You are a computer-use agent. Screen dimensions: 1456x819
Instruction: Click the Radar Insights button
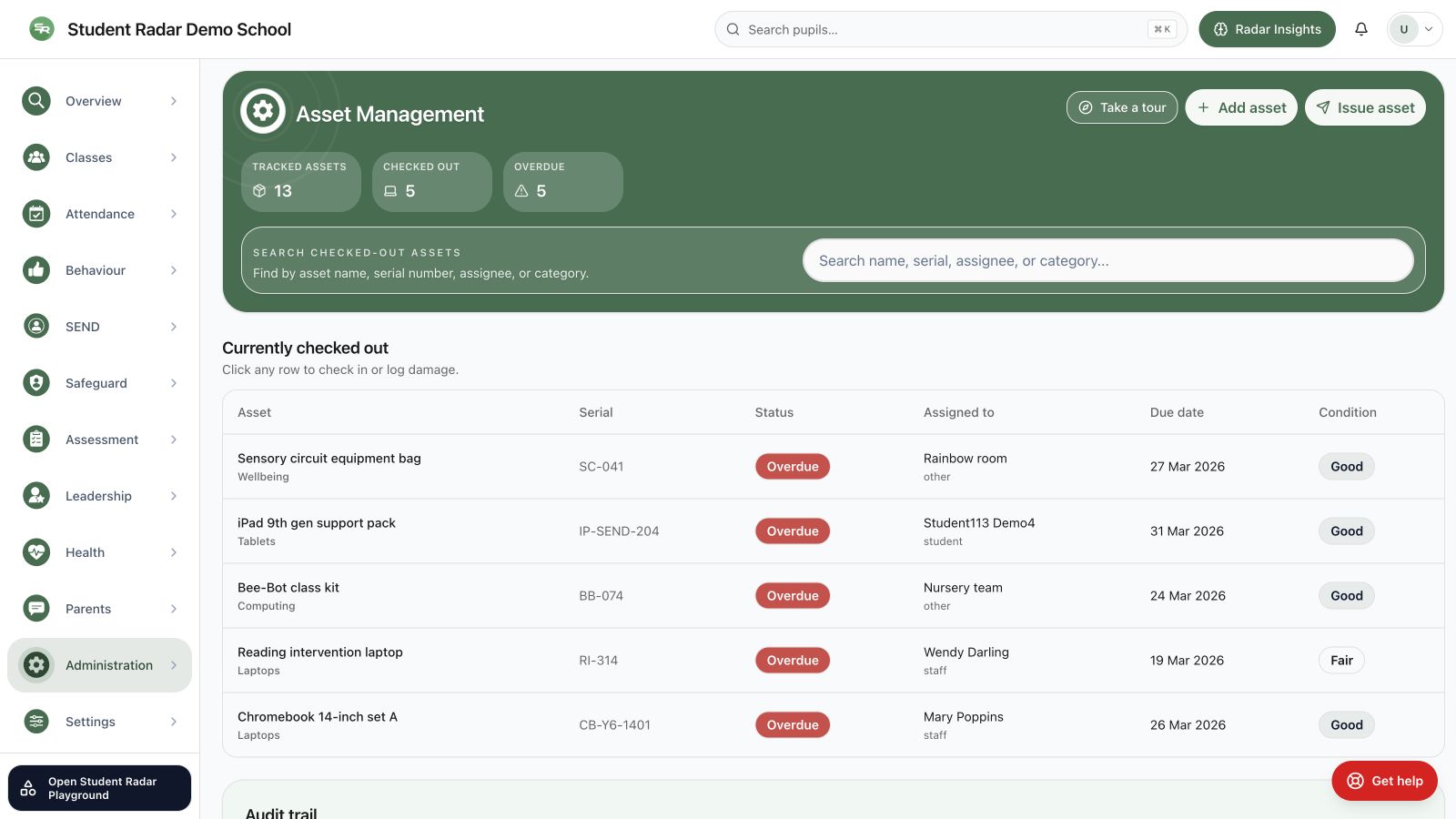coord(1267,29)
